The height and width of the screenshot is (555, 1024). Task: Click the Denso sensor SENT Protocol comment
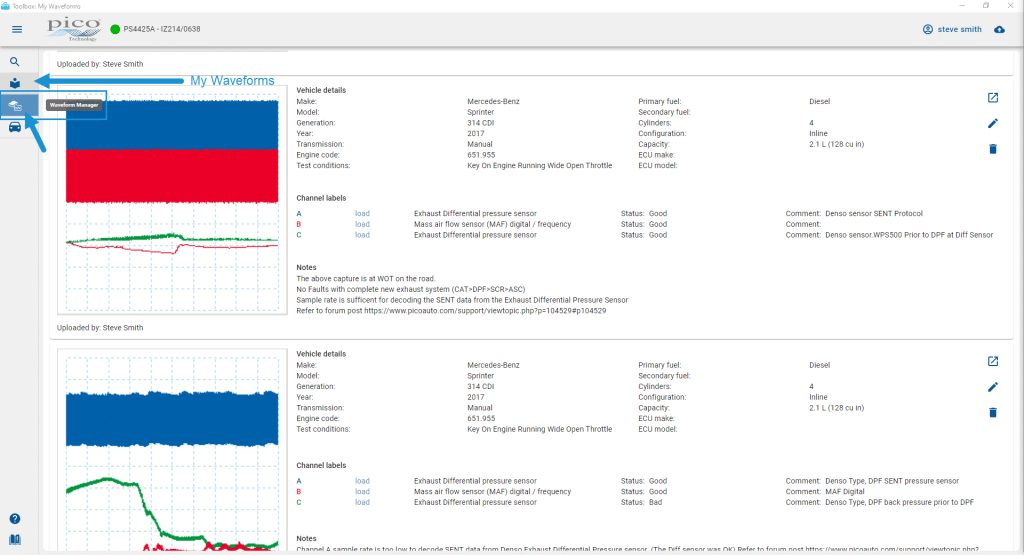874,214
